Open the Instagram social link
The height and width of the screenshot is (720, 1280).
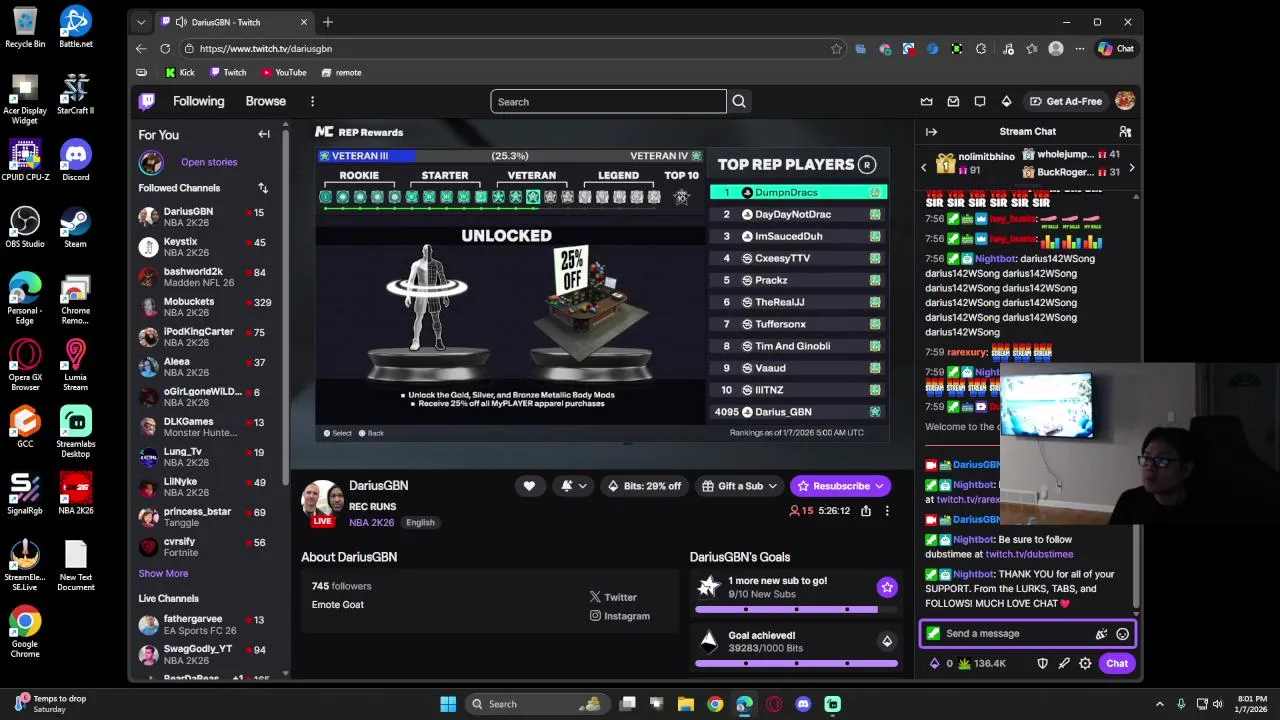[x=620, y=616]
